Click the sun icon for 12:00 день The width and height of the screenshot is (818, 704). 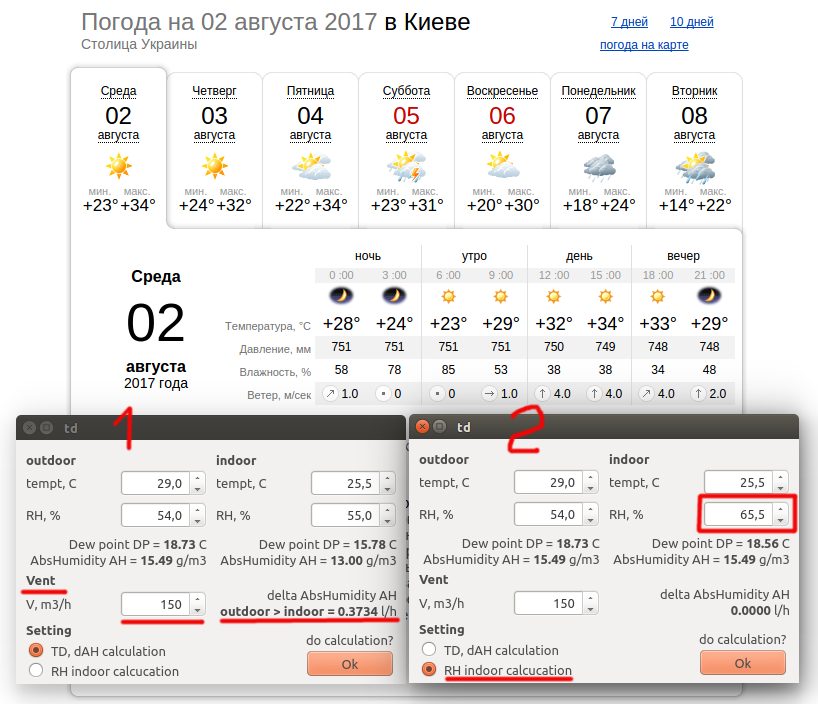(553, 296)
